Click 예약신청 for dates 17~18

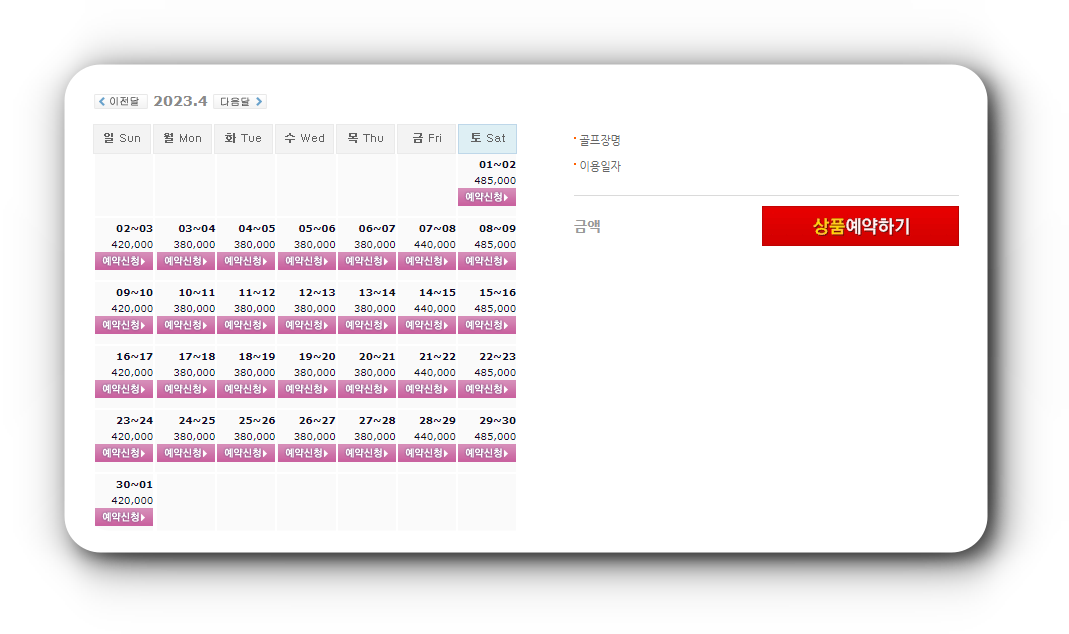(x=185, y=389)
